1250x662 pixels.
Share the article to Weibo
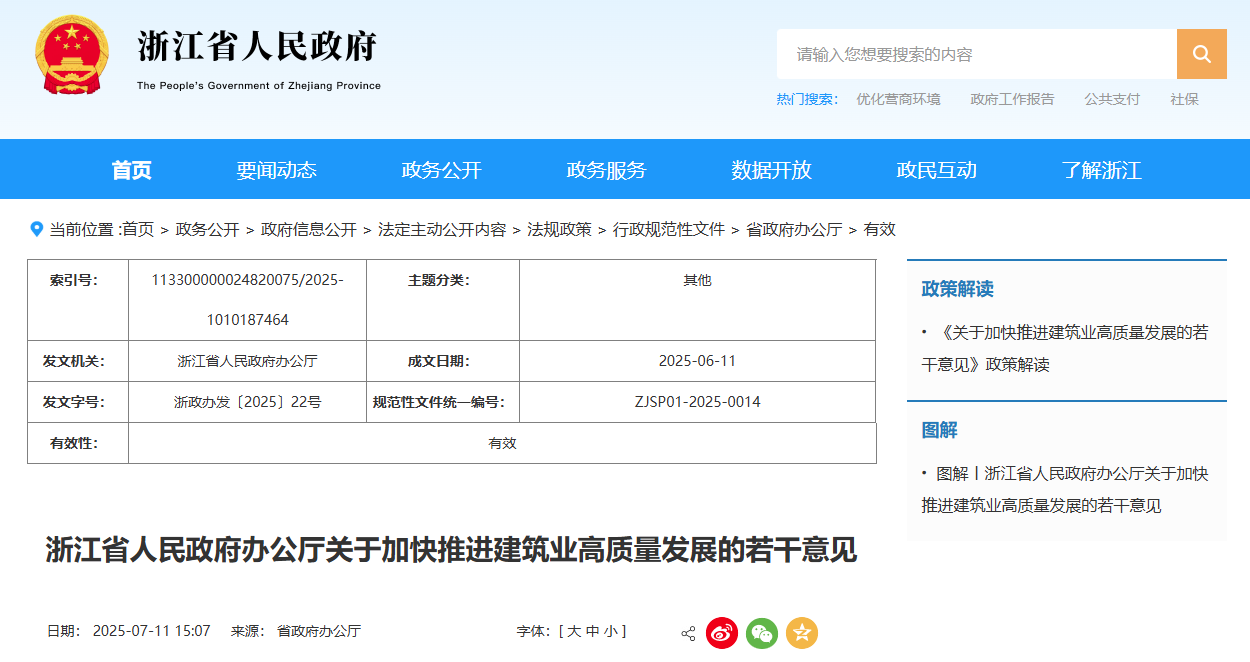pos(722,632)
